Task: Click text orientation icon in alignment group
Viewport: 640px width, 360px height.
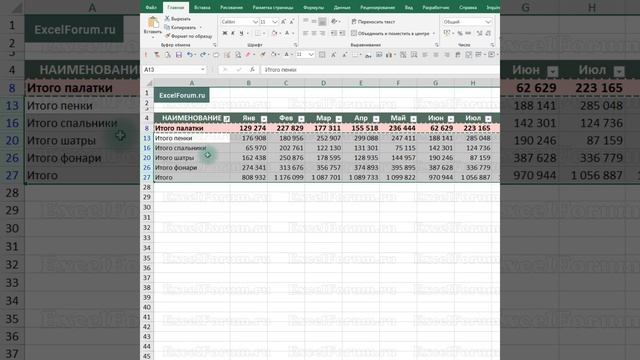Action: pos(334,22)
